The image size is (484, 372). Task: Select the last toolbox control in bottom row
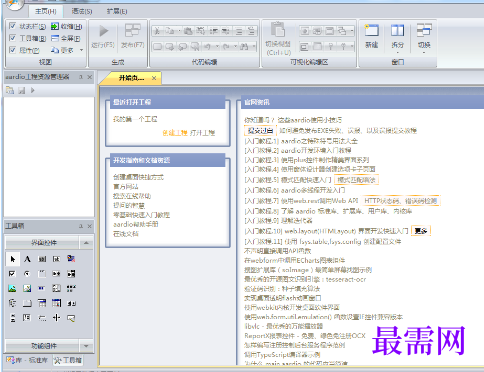click(71, 318)
